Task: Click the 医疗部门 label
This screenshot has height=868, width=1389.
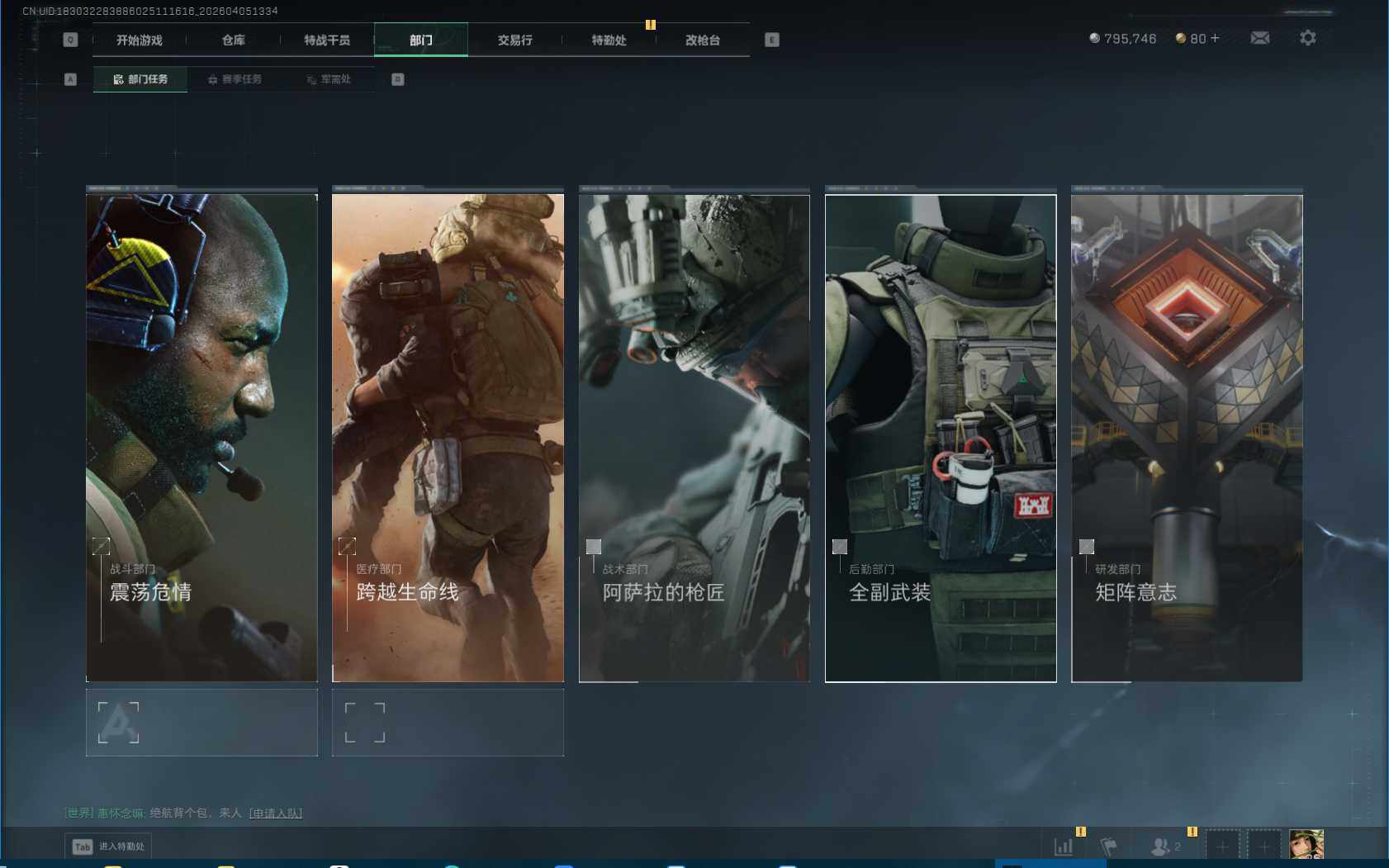Action: (379, 569)
